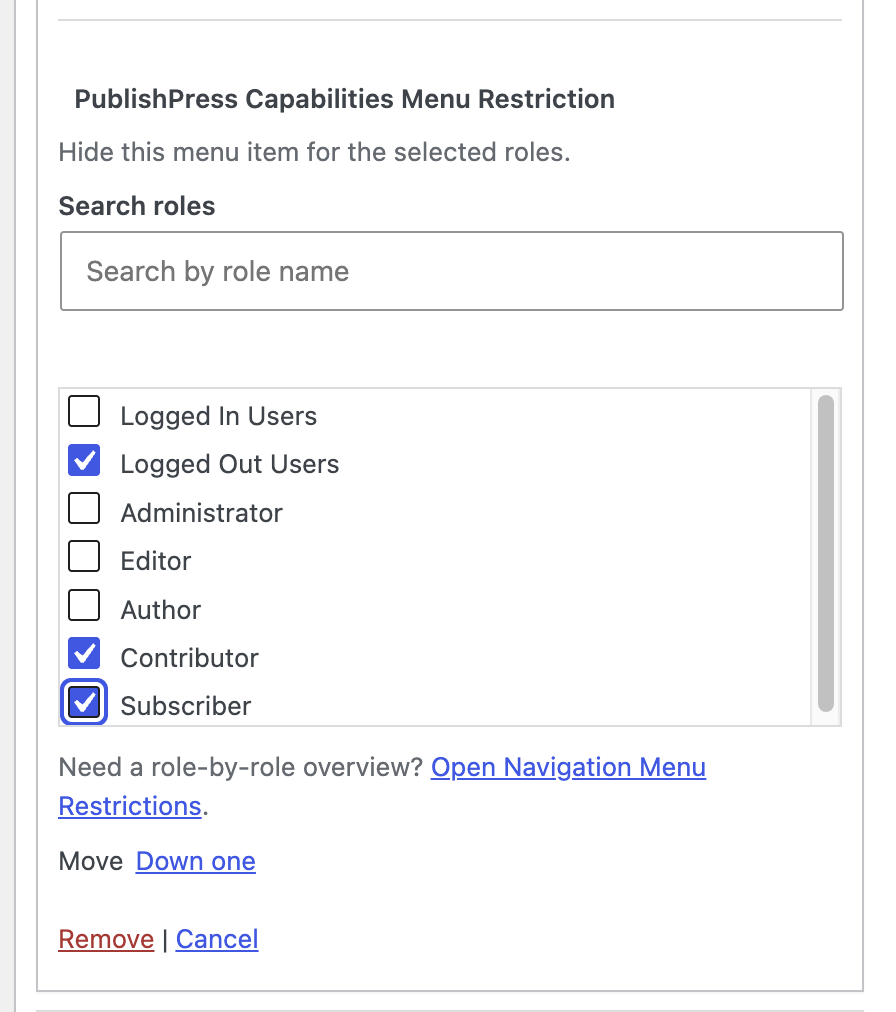Viewport: 896px width, 1012px height.
Task: Click the Search roles label
Action: 137,207
